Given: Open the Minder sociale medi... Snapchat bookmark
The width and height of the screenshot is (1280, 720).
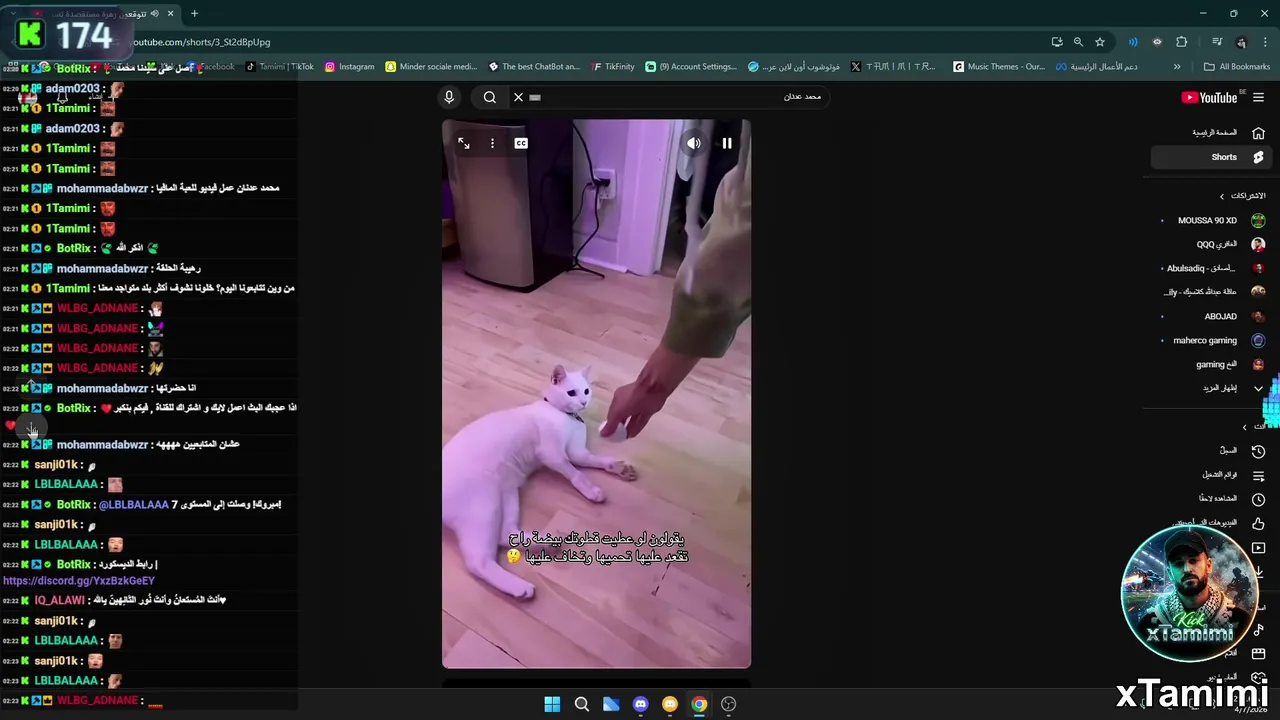Looking at the screenshot, I should (430, 67).
